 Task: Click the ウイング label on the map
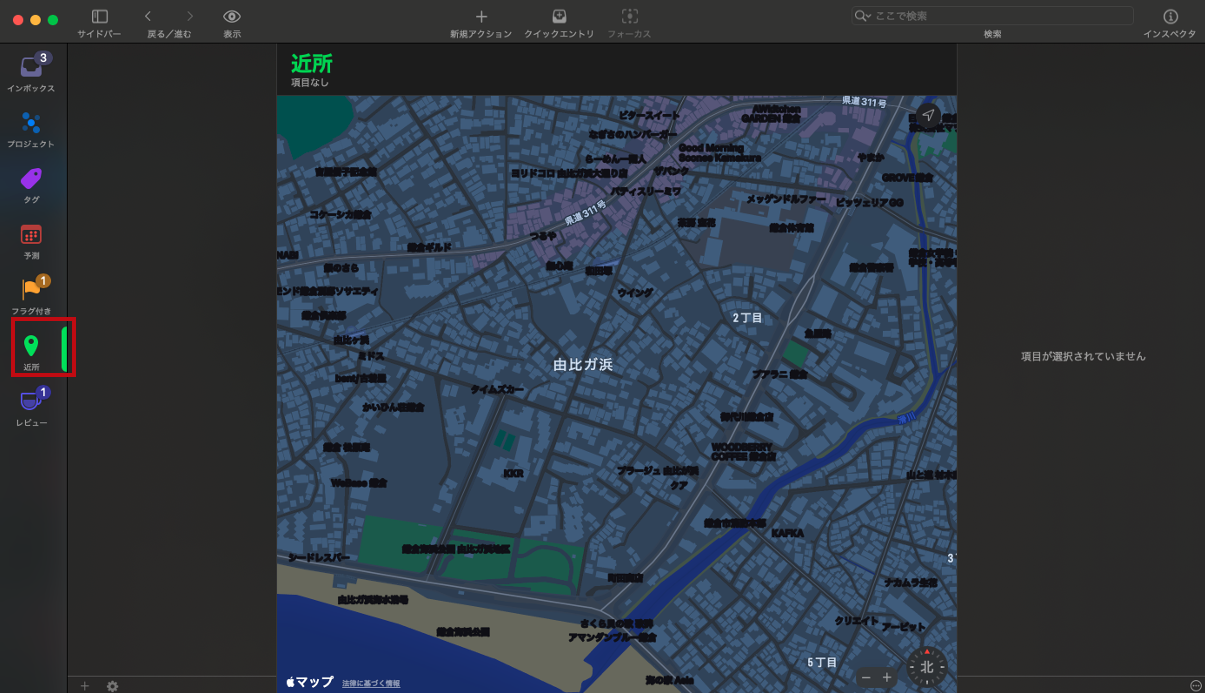tap(635, 293)
